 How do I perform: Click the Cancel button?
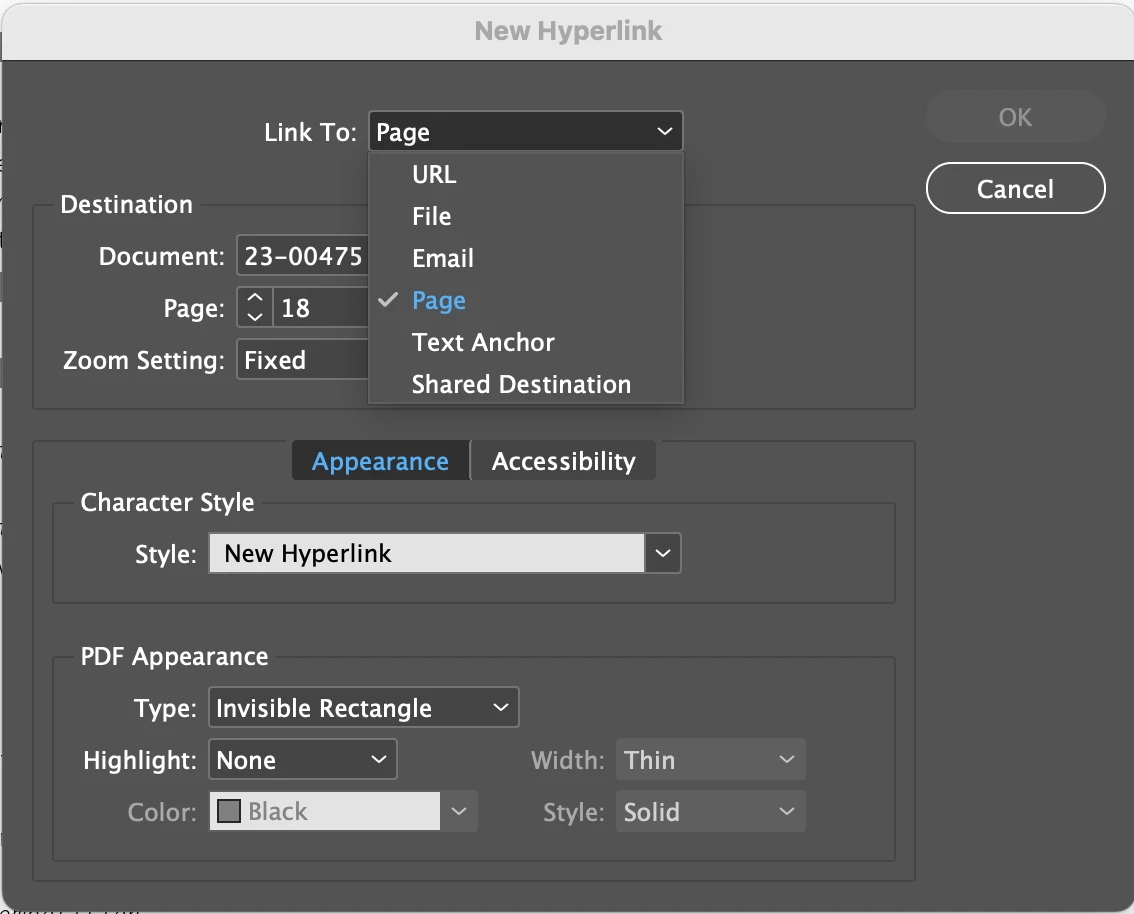[x=1015, y=189]
